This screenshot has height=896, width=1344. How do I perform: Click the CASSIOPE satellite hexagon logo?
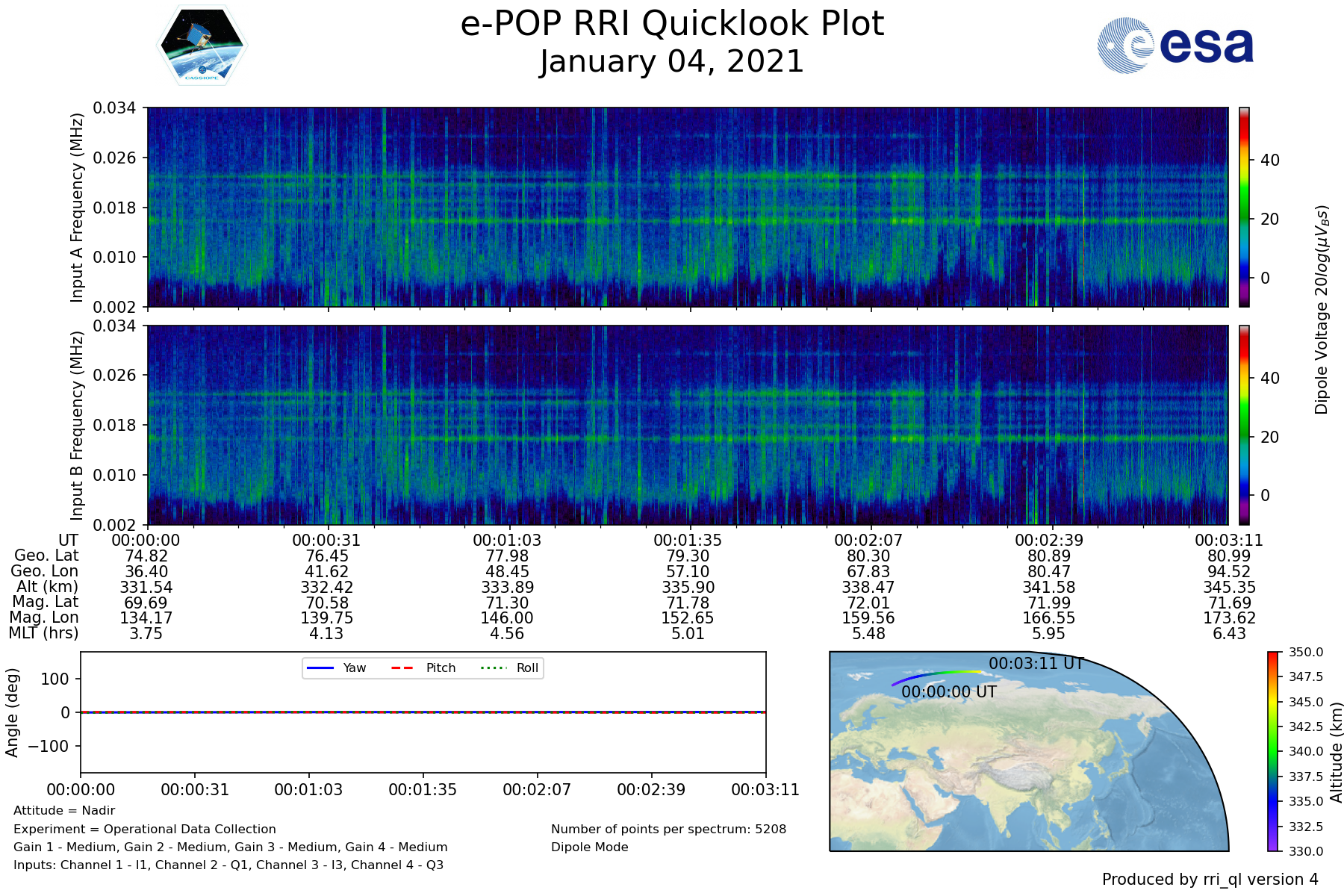(202, 46)
